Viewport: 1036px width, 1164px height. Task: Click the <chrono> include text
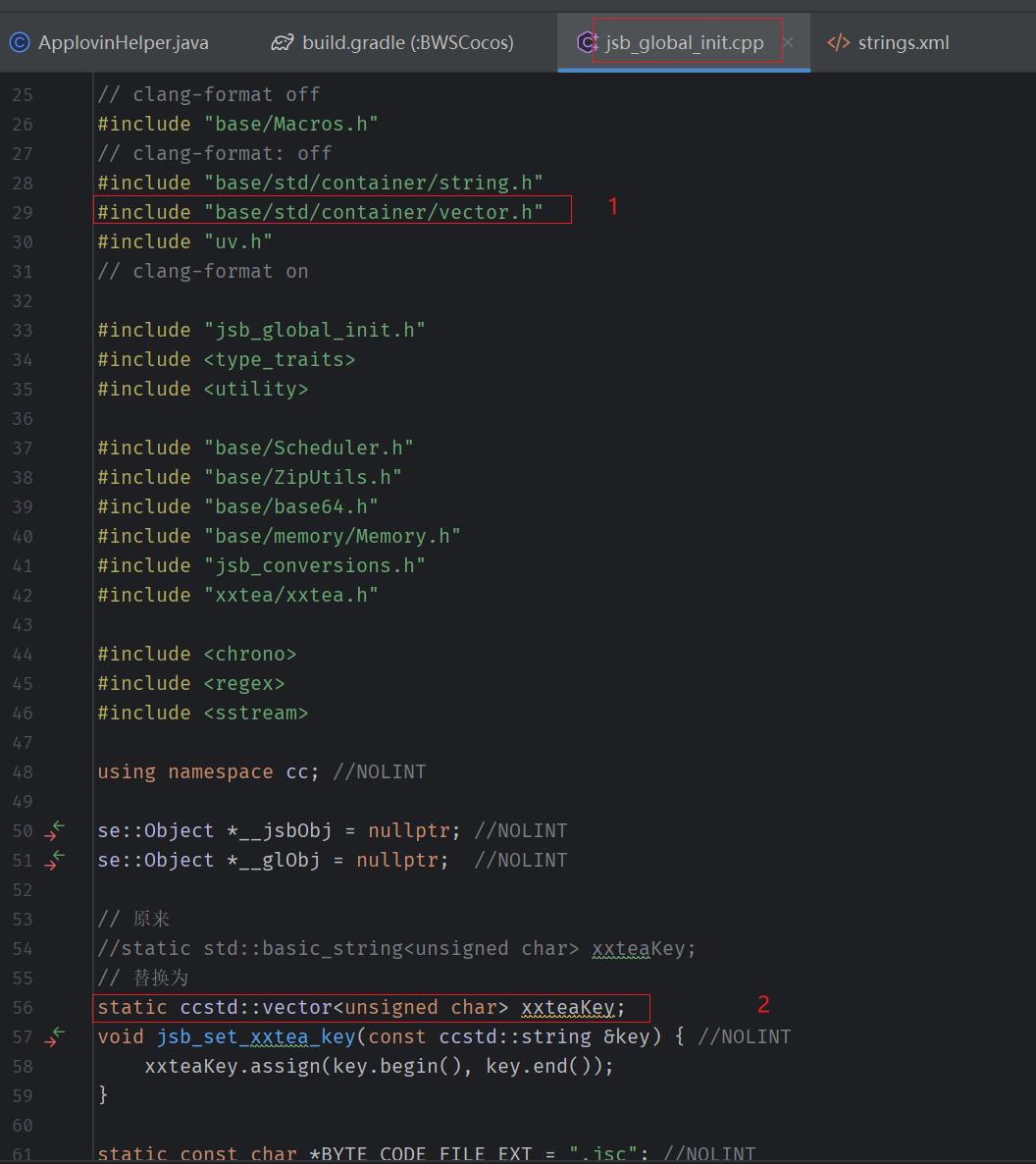[x=250, y=654]
